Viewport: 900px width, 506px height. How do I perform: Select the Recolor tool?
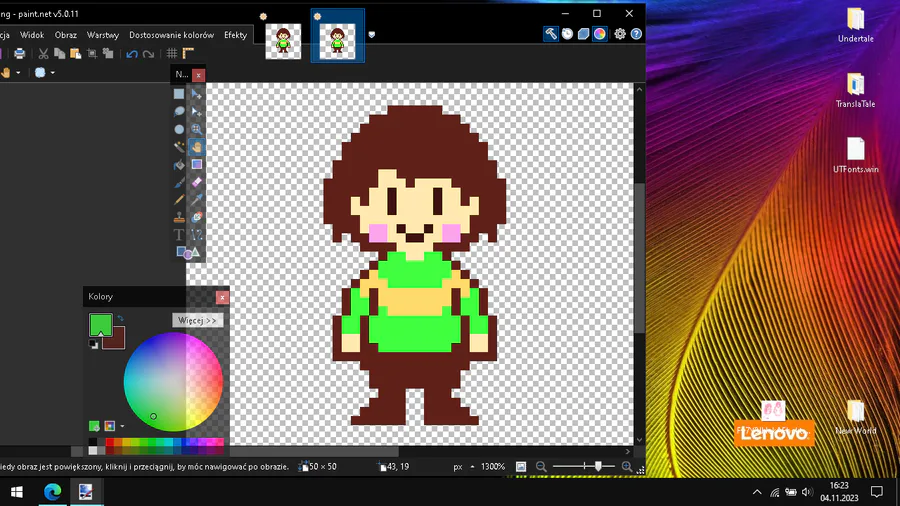click(x=197, y=217)
